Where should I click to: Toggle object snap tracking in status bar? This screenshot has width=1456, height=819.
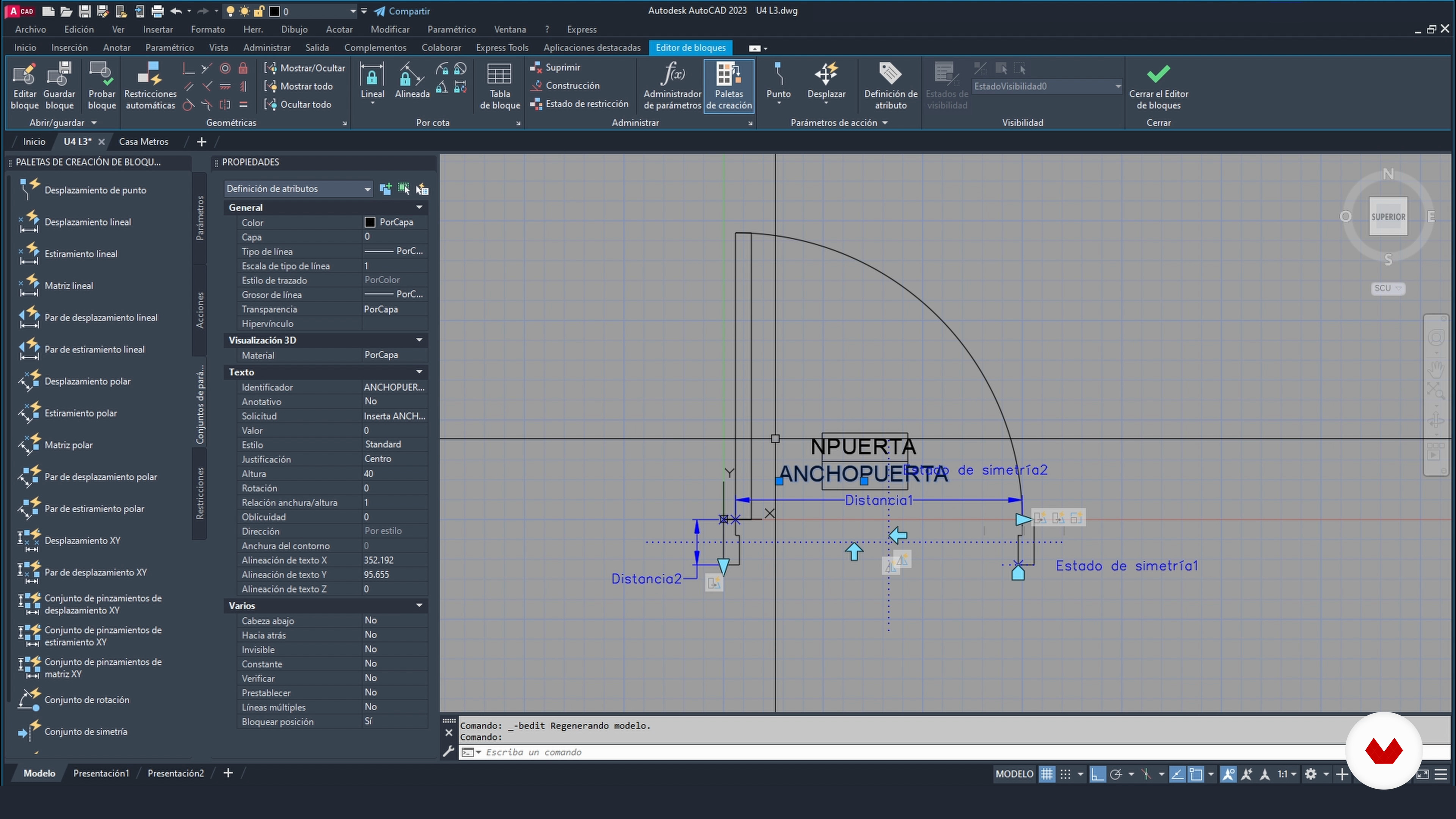click(x=1177, y=774)
